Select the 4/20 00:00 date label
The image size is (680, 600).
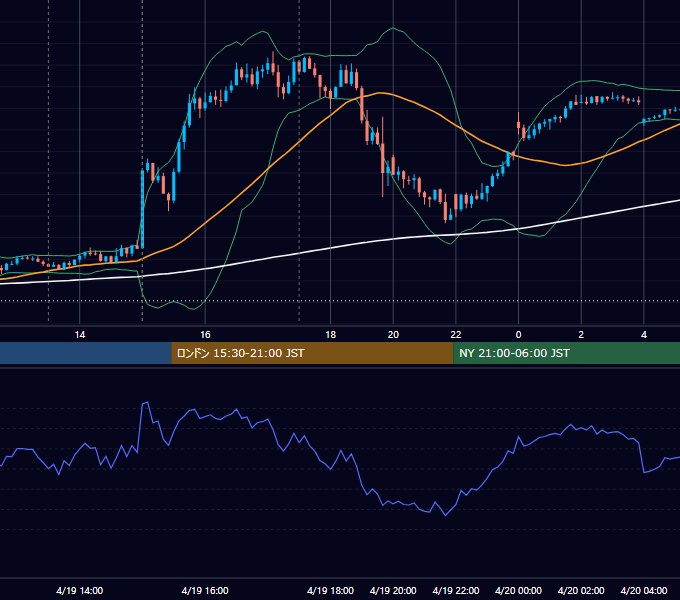[518, 590]
